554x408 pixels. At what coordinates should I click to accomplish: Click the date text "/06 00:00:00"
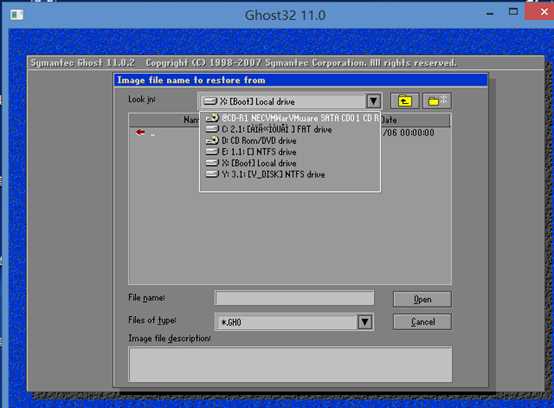point(409,133)
